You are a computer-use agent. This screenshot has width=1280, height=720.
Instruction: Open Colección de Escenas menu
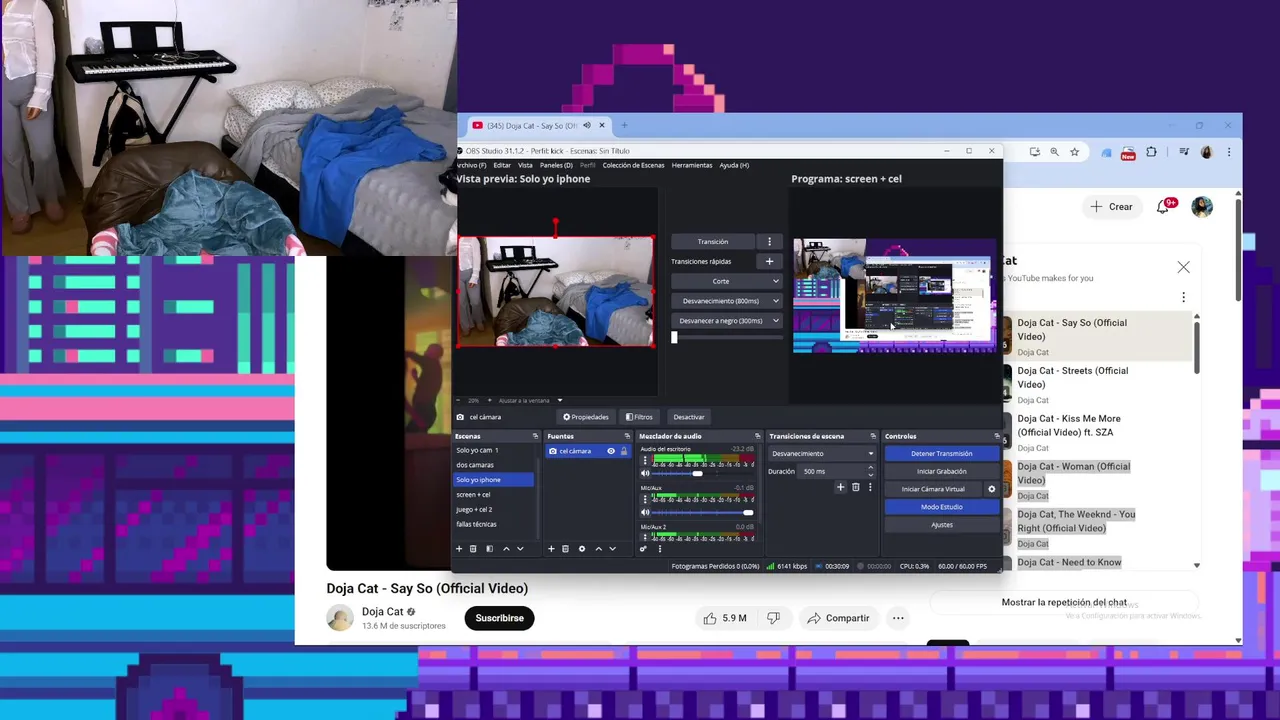coord(633,165)
